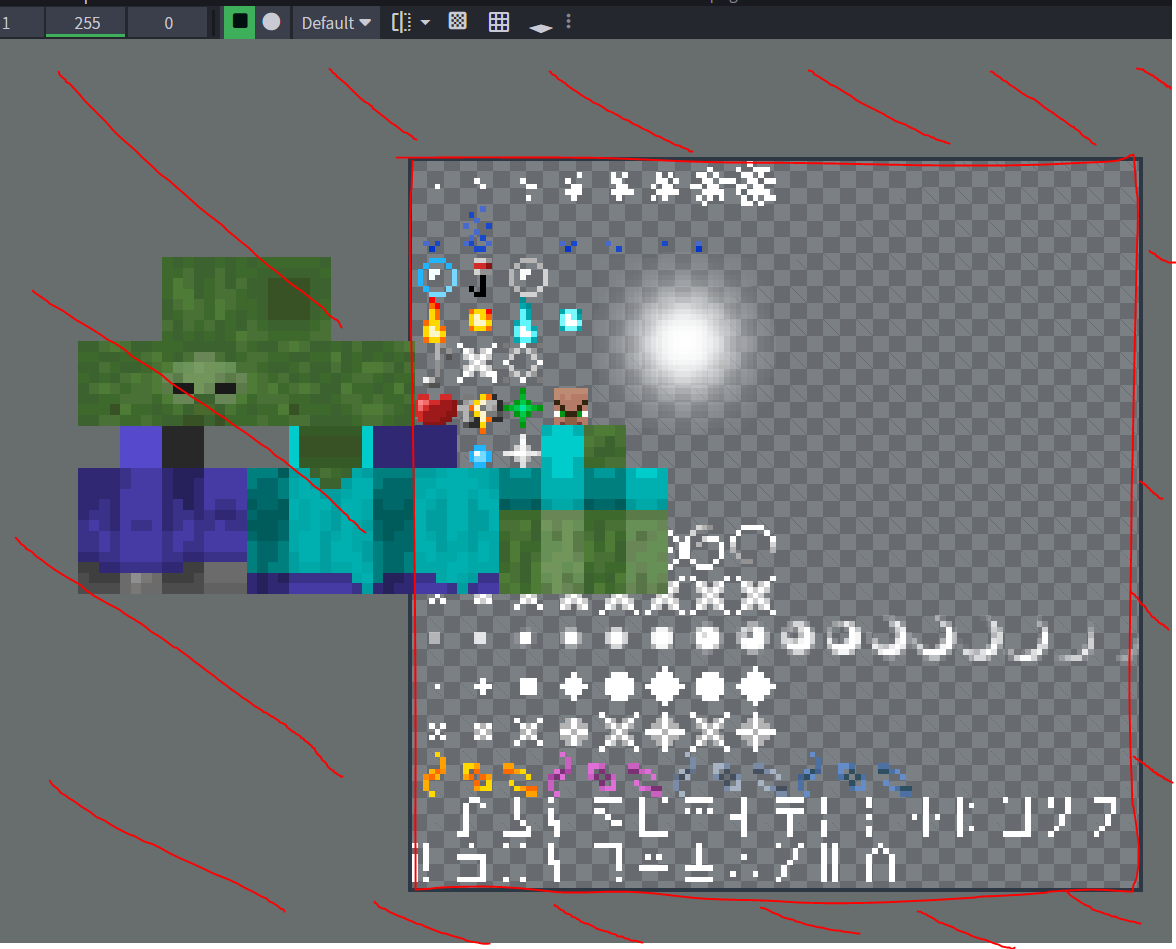1176x949 pixels.
Task: Click the green sparkle sprite
Action: [x=521, y=406]
